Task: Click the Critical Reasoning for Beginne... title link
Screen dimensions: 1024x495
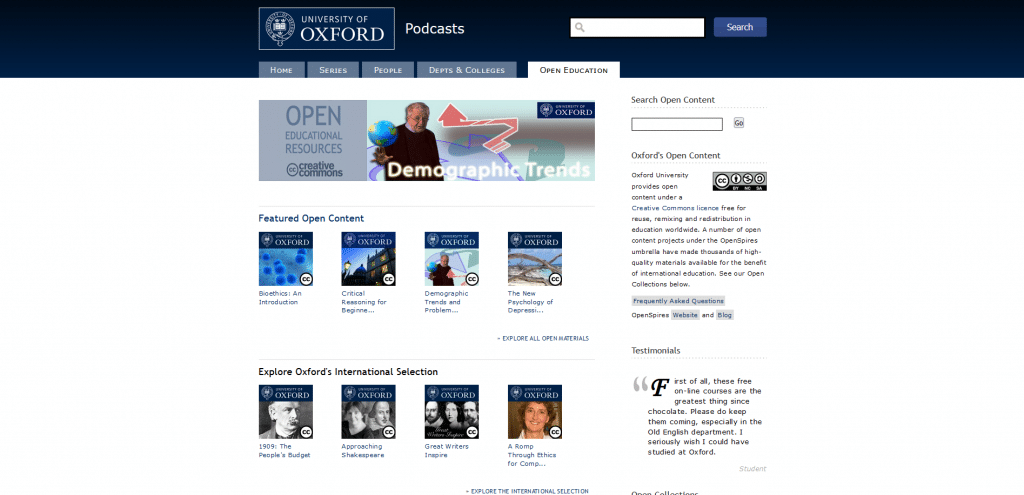Action: (364, 302)
